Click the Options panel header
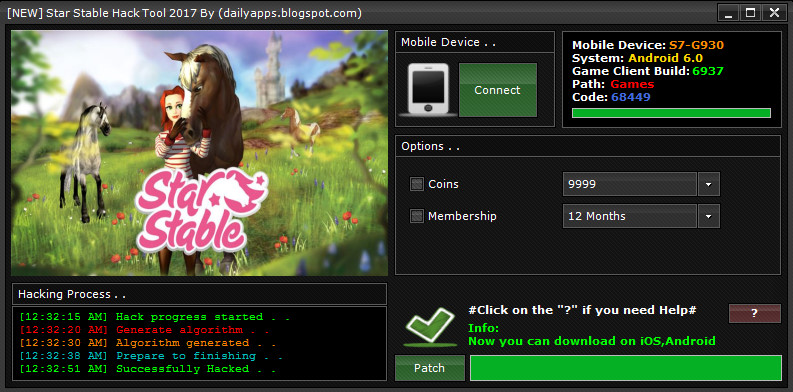 coord(588,146)
